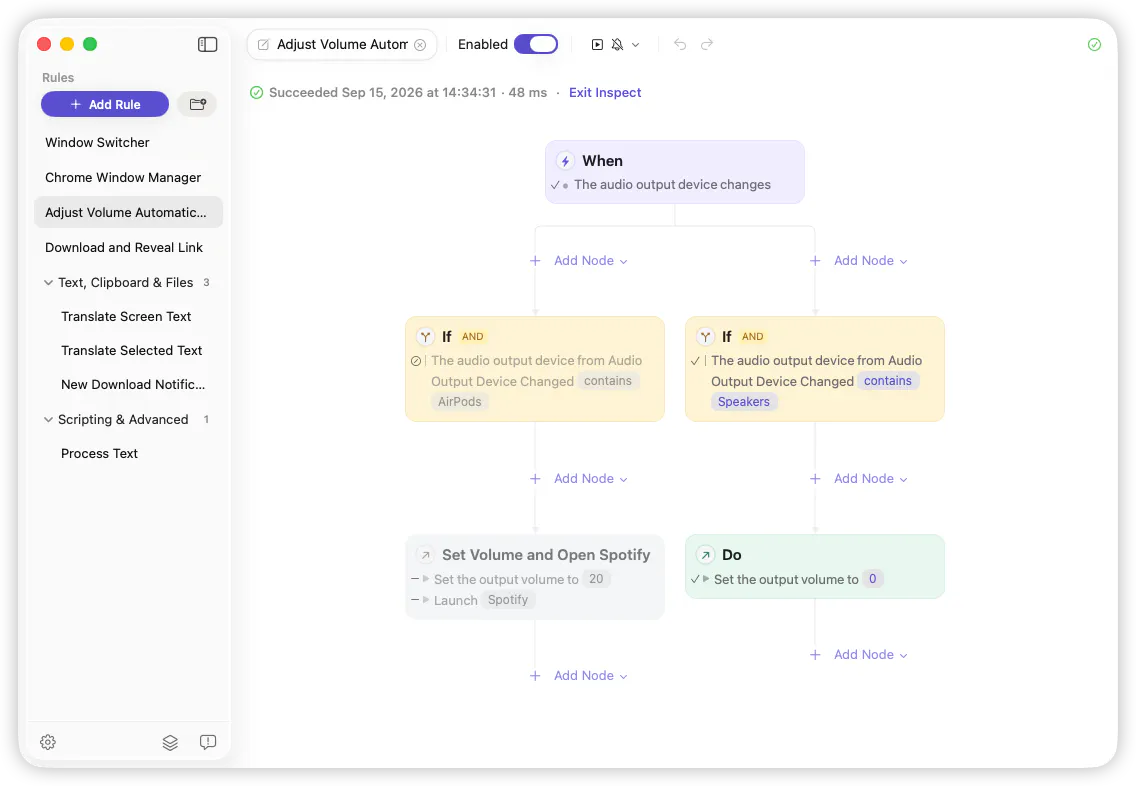Image resolution: width=1136 pixels, height=786 pixels.
Task: Click the 'Set Volume and Open Spotify' node title
Action: pos(546,555)
